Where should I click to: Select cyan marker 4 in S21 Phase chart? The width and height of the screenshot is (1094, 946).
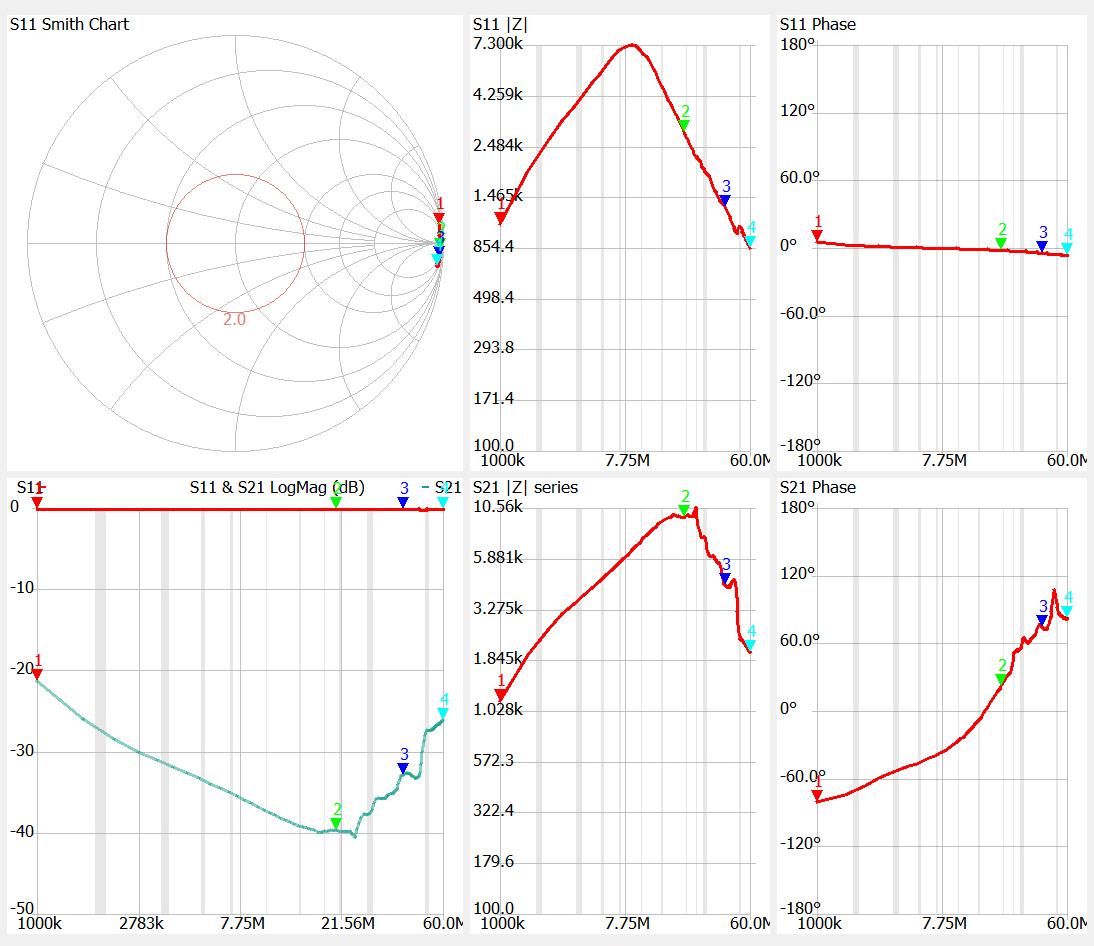click(x=1067, y=610)
